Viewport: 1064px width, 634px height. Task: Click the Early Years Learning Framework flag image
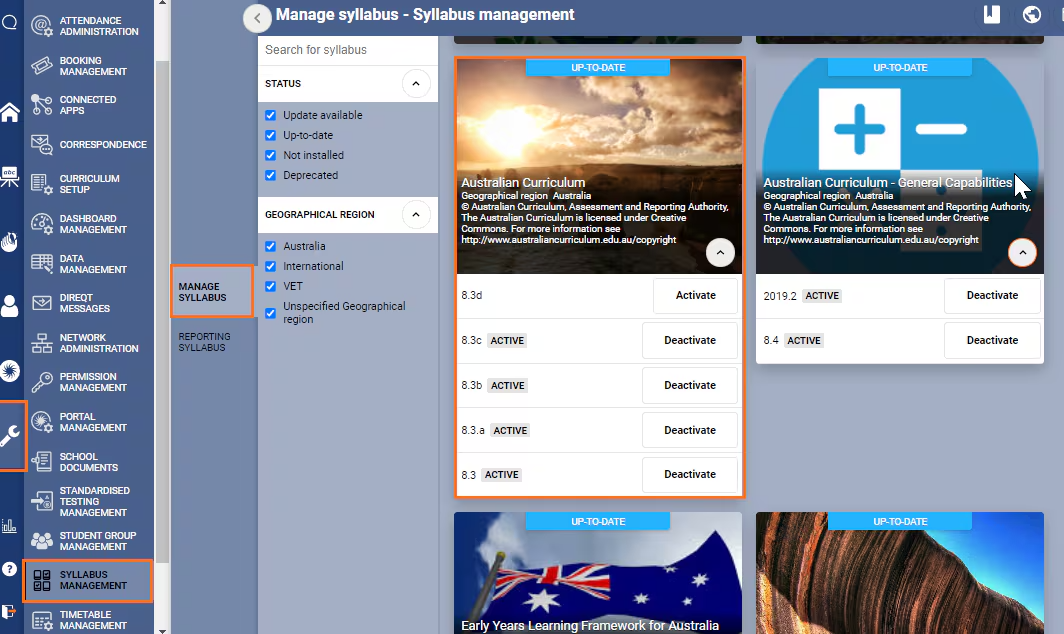pos(598,574)
